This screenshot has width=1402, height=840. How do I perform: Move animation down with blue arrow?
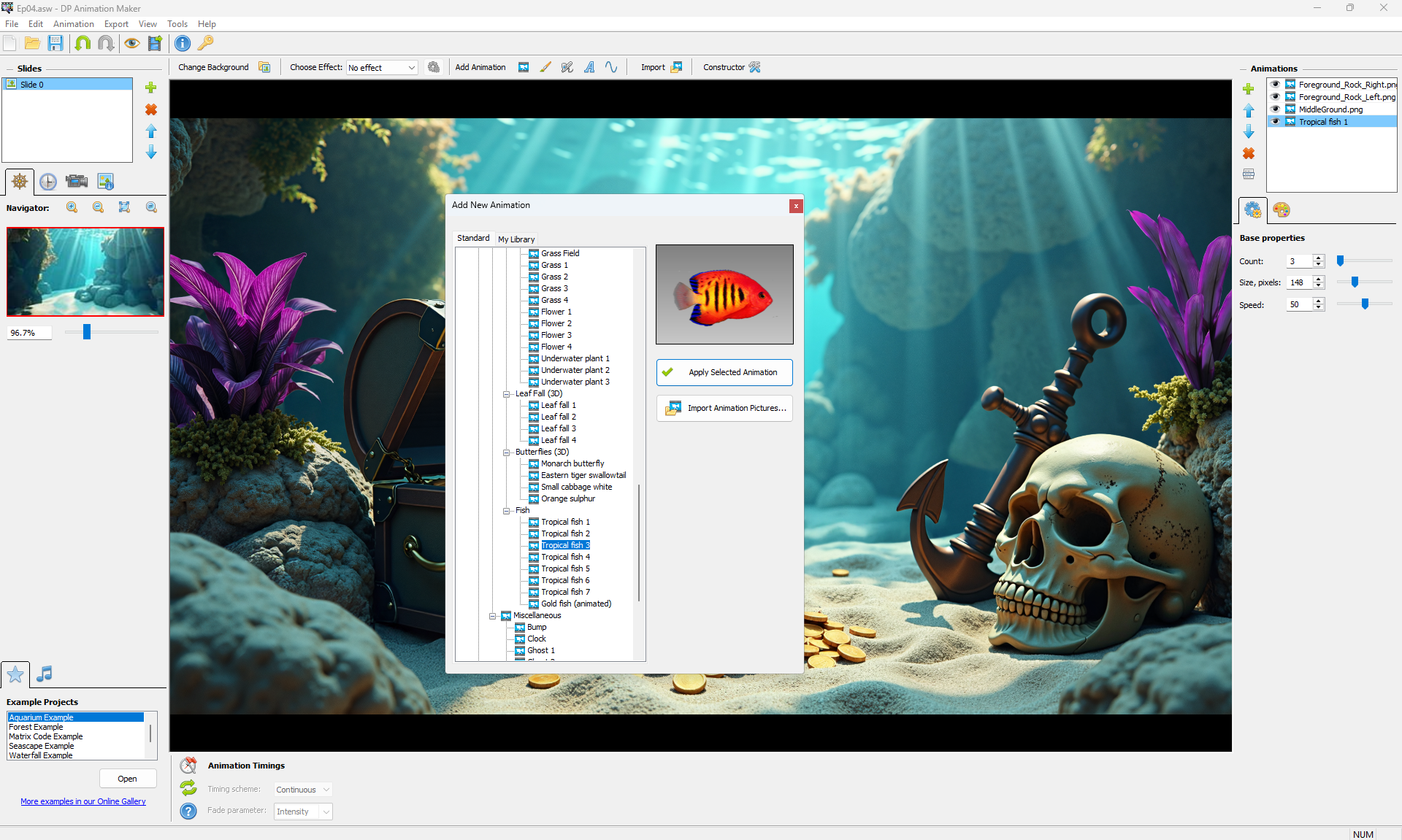(x=1249, y=132)
